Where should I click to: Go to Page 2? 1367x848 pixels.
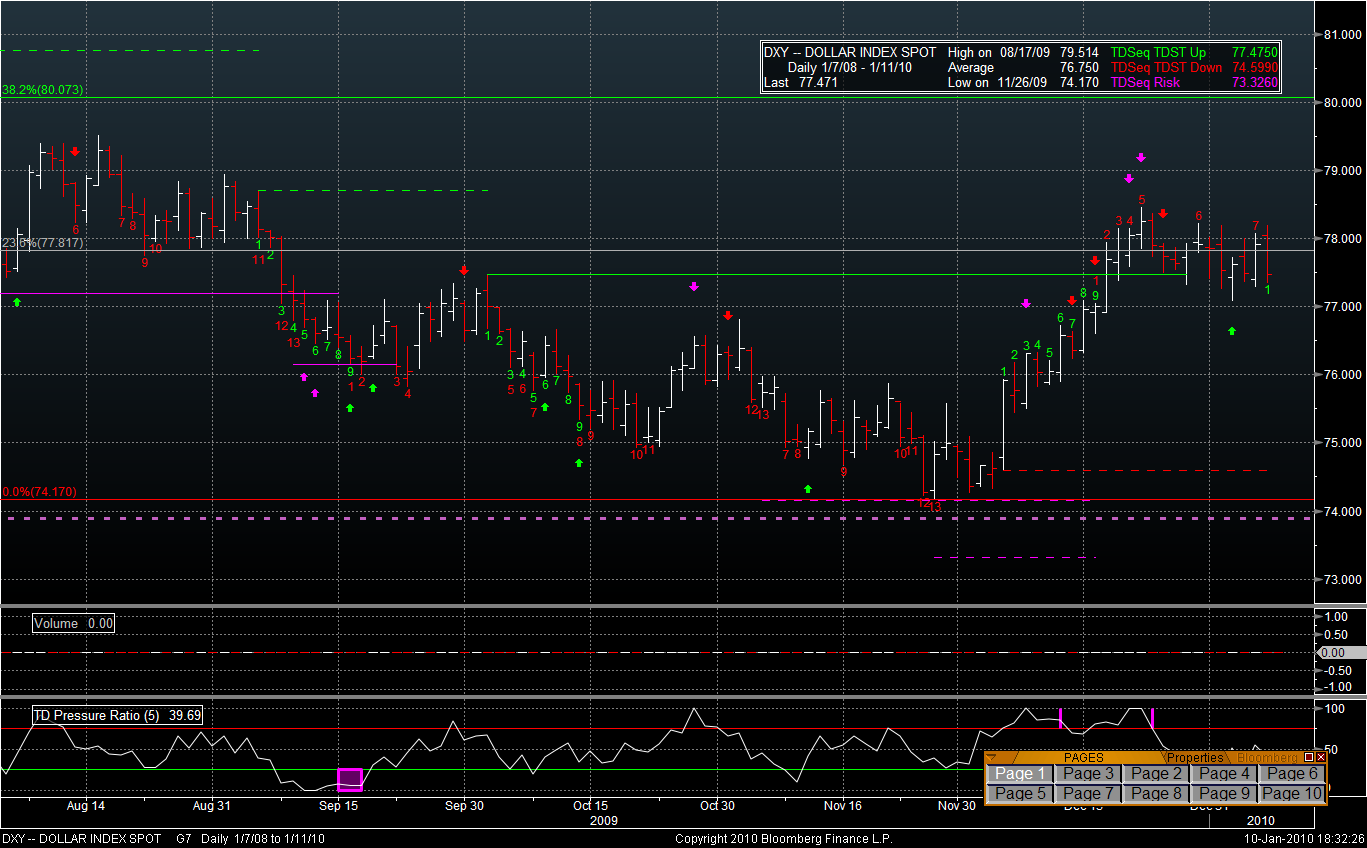coord(1156,773)
